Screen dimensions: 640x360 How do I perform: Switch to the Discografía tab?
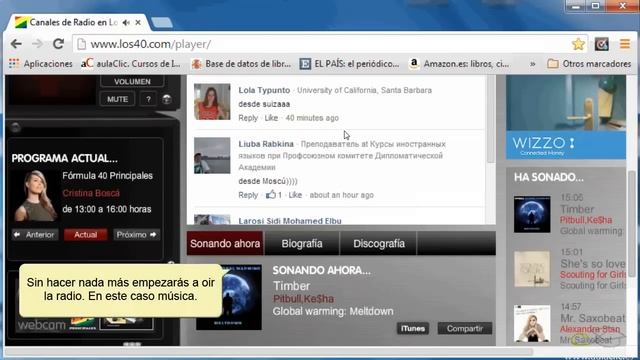coord(379,244)
